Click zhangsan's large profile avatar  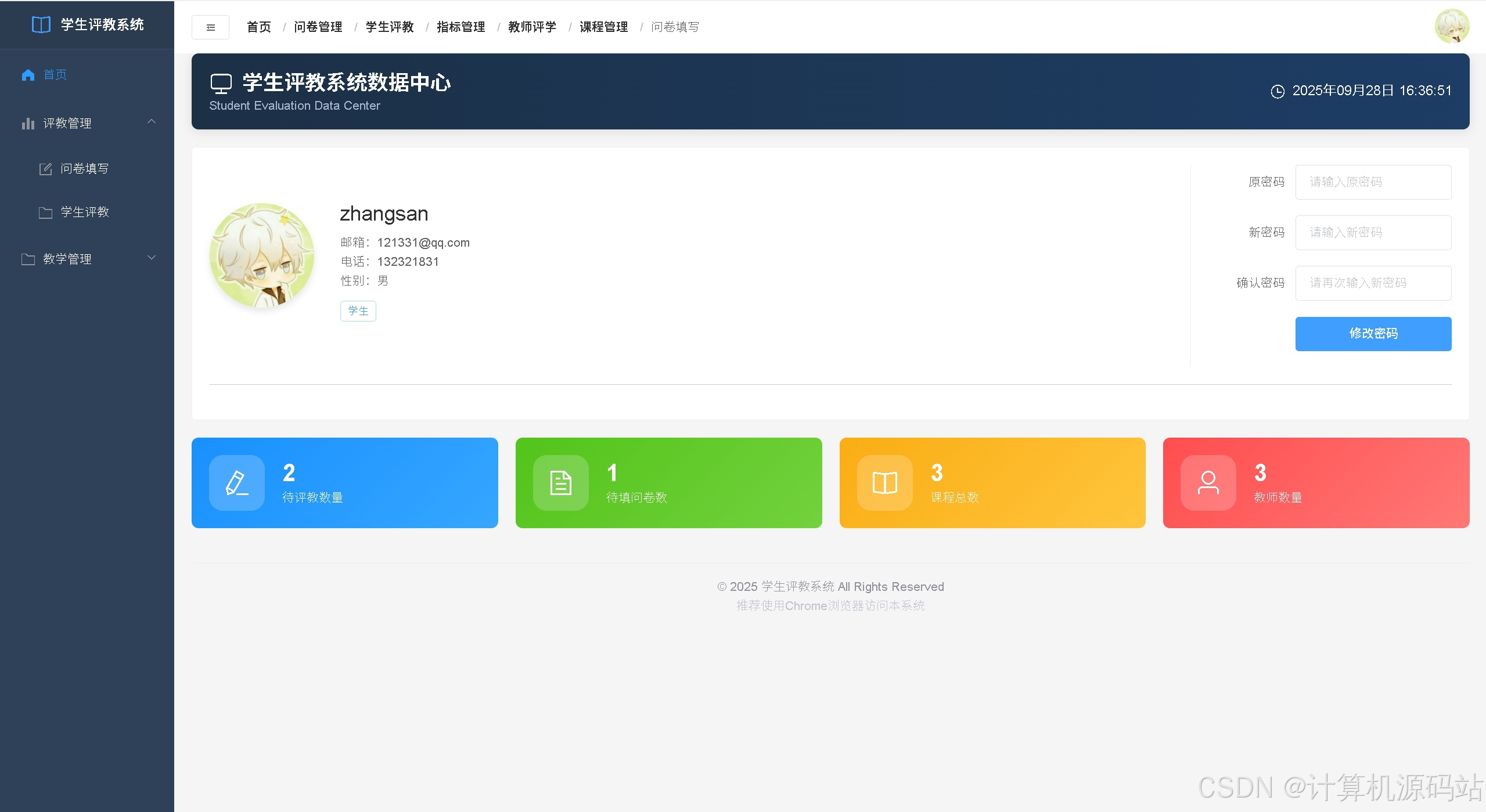[x=262, y=255]
